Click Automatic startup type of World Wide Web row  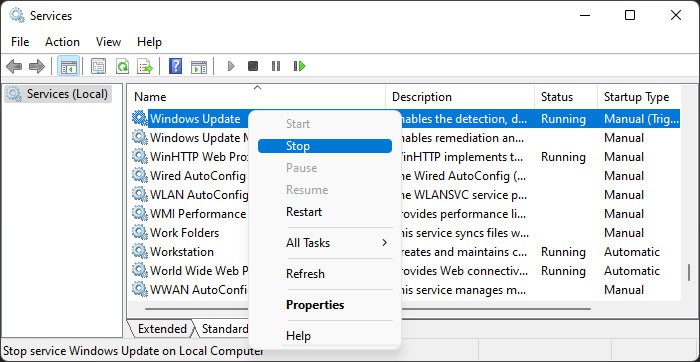632,271
